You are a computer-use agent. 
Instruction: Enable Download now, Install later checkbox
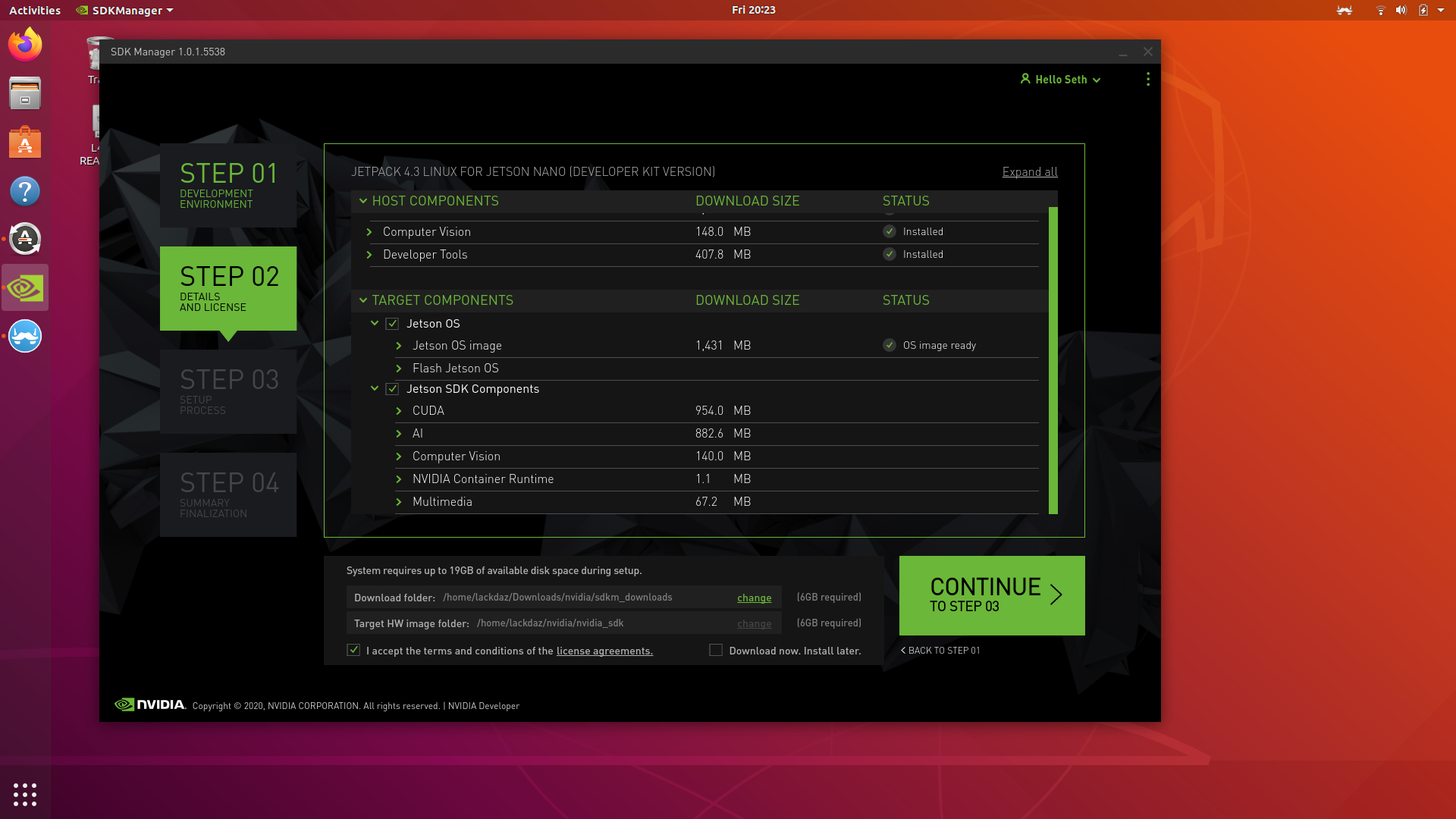[715, 651]
